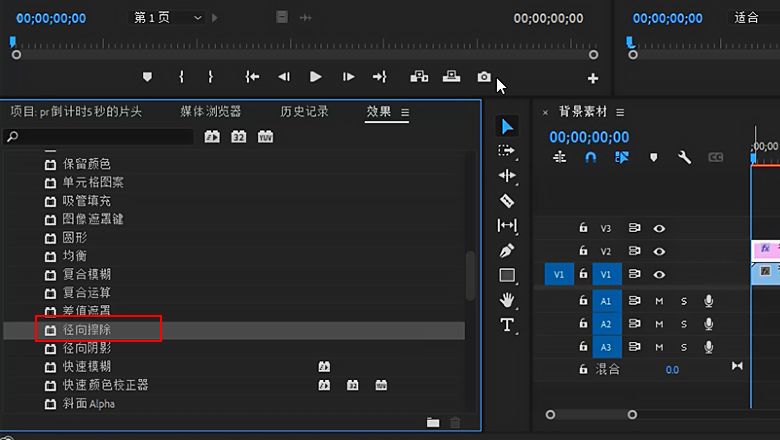Screen dimensions: 780x440
Task: Mute audio track A1
Action: [x=659, y=301]
